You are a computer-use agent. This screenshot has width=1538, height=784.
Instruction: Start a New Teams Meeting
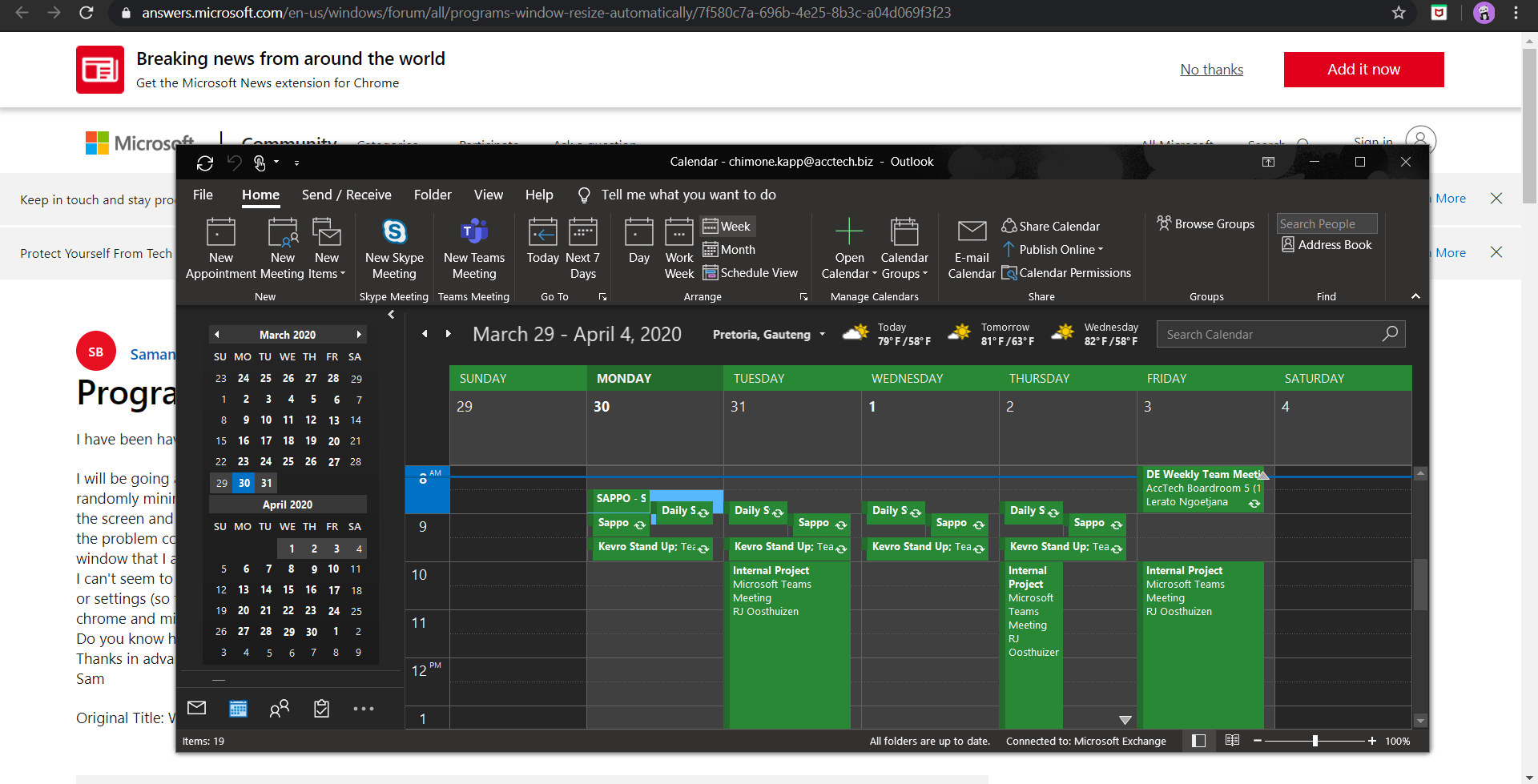pyautogui.click(x=474, y=249)
